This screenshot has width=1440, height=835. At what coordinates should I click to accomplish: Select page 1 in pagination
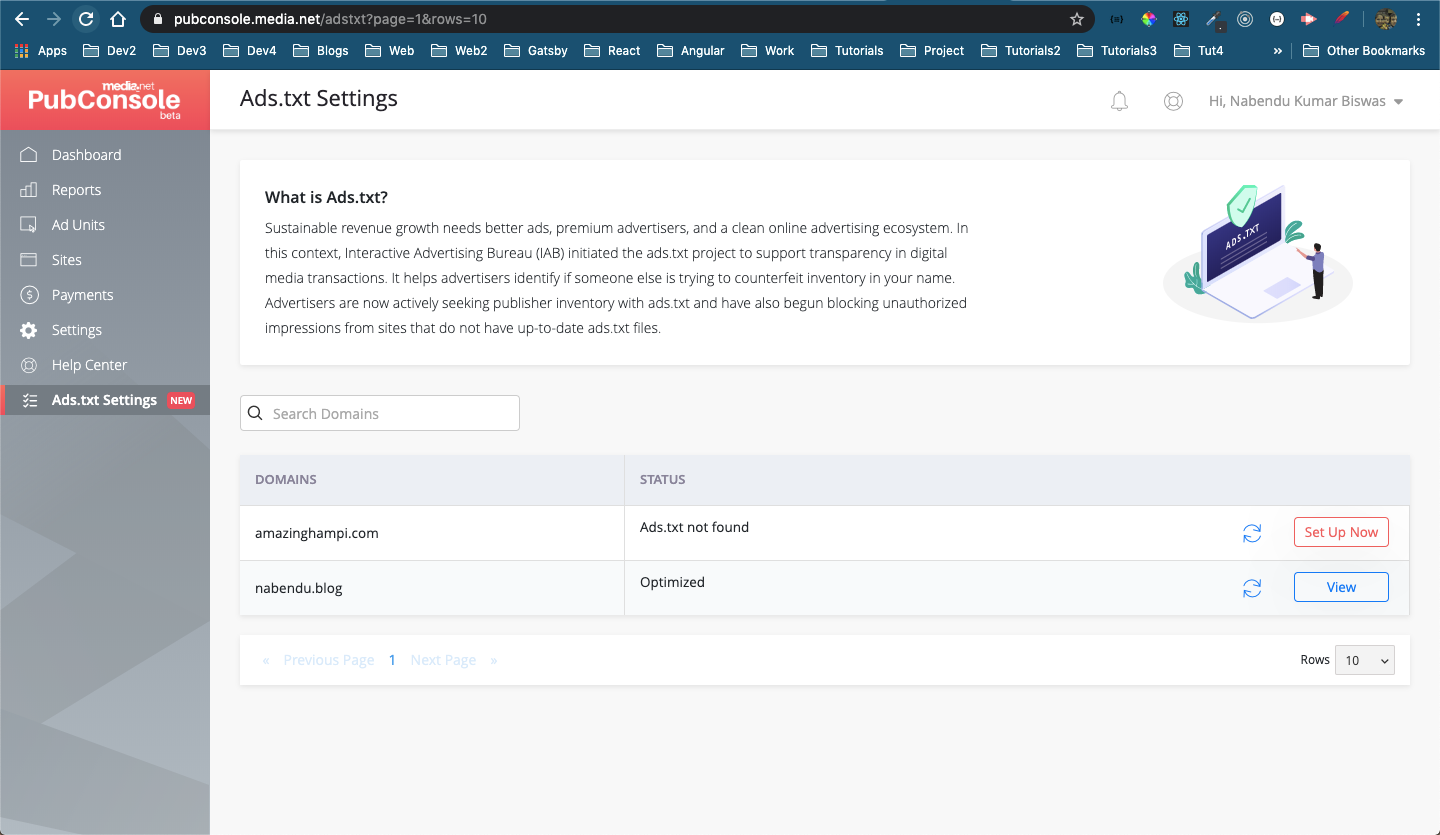(x=392, y=660)
